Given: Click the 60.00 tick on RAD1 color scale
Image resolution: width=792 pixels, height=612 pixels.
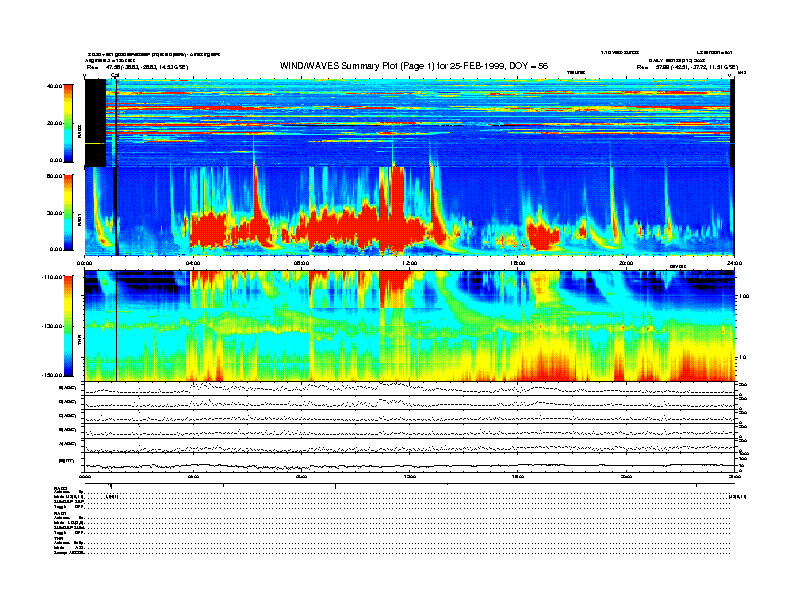Looking at the screenshot, I should pyautogui.click(x=54, y=176).
